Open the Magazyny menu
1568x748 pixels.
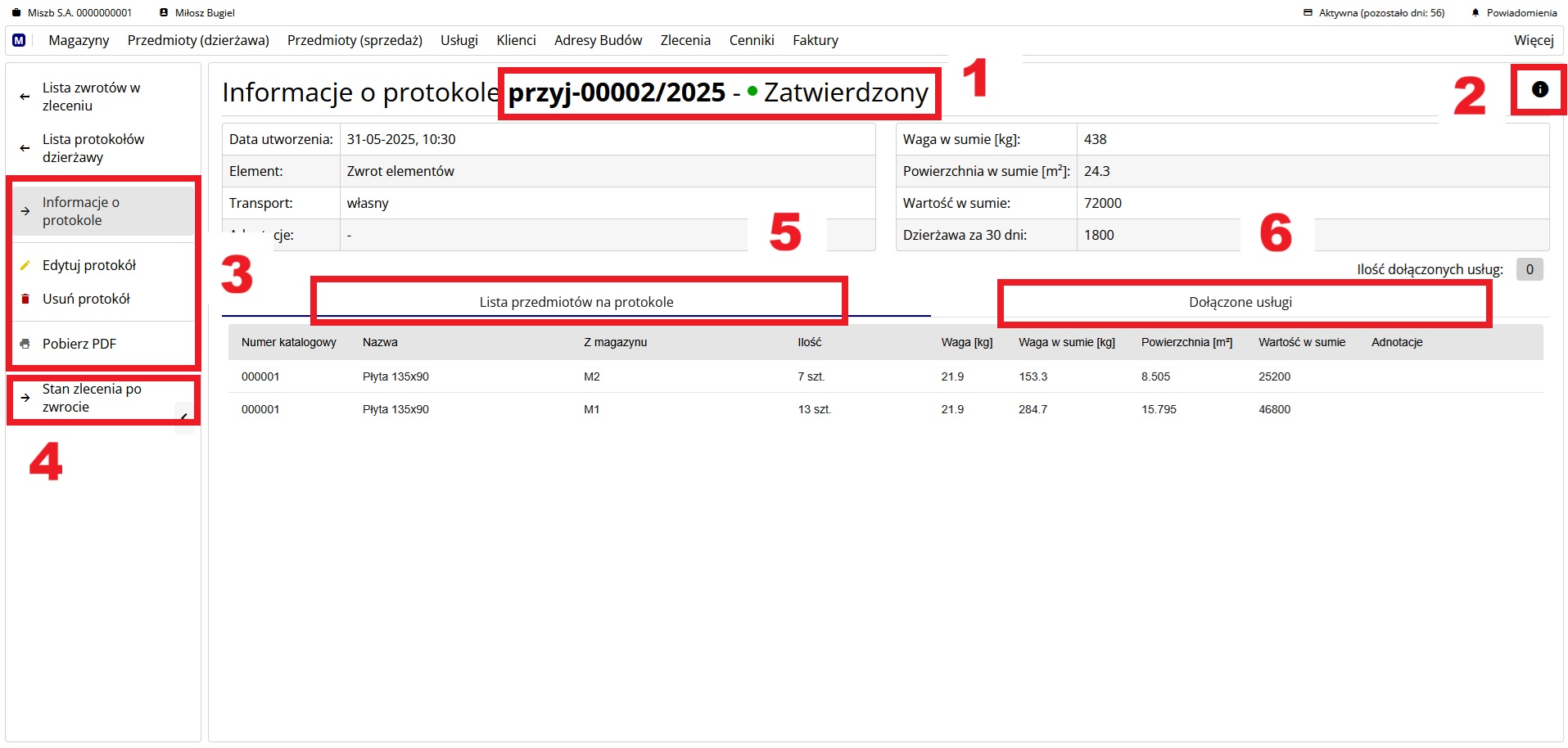click(79, 40)
